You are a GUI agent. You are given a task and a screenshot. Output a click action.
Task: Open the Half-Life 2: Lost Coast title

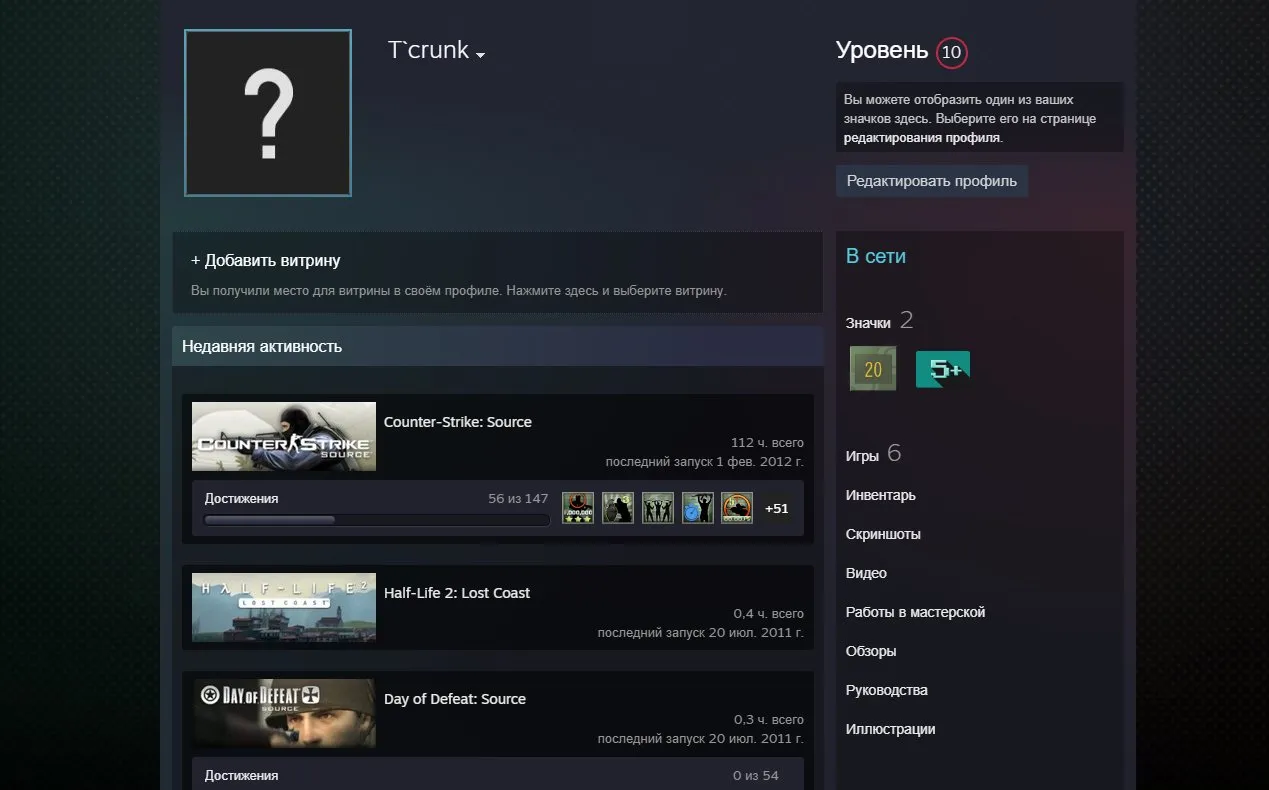457,593
